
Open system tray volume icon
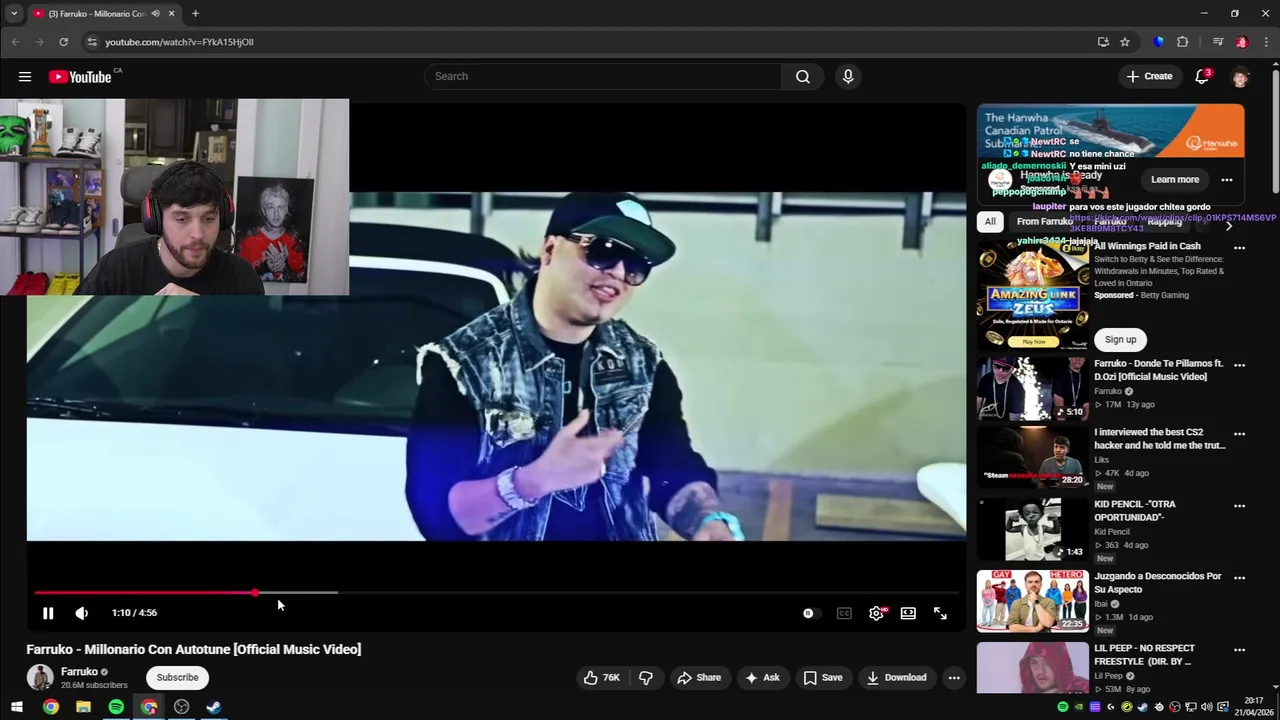coord(1207,707)
